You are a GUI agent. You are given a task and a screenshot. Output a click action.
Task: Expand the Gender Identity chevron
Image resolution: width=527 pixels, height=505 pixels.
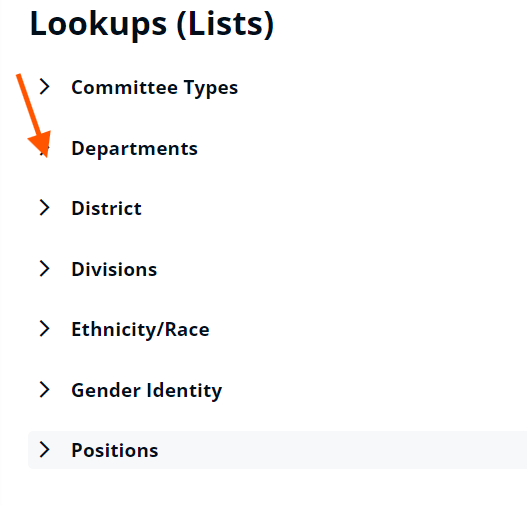(44, 389)
